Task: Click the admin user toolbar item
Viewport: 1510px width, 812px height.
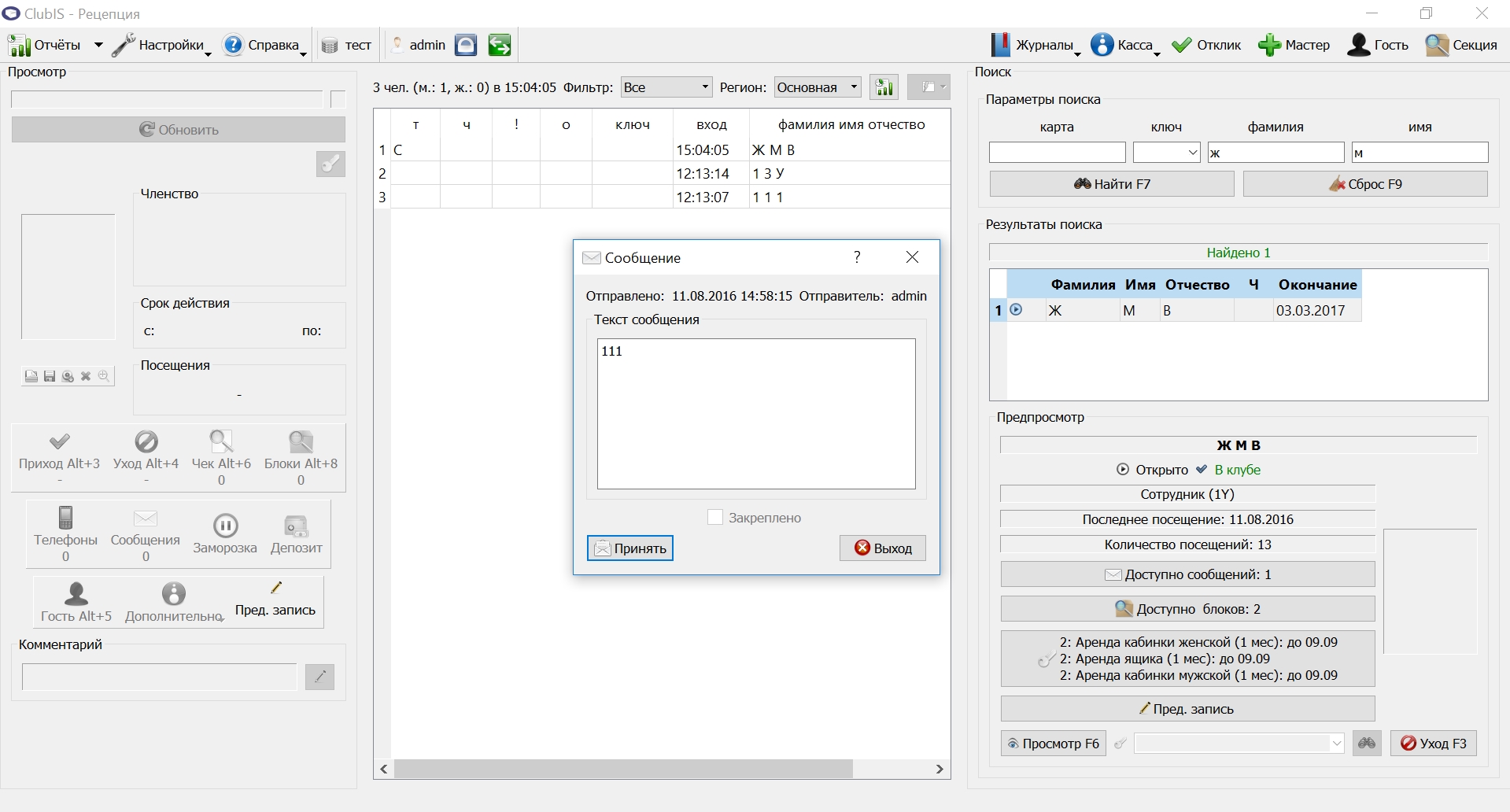Action: [419, 46]
